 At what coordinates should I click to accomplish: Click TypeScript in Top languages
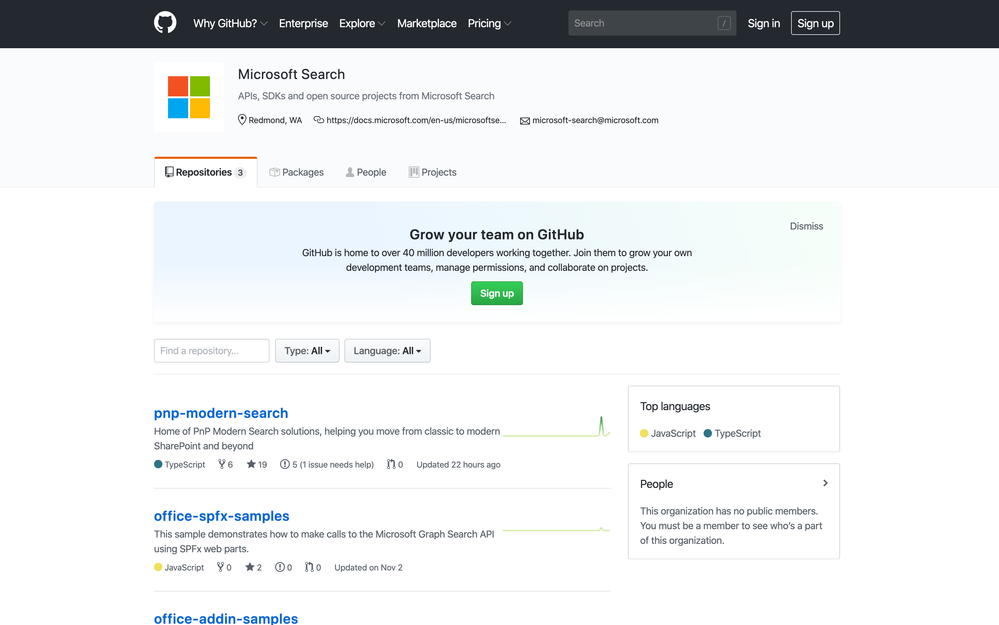pos(737,433)
